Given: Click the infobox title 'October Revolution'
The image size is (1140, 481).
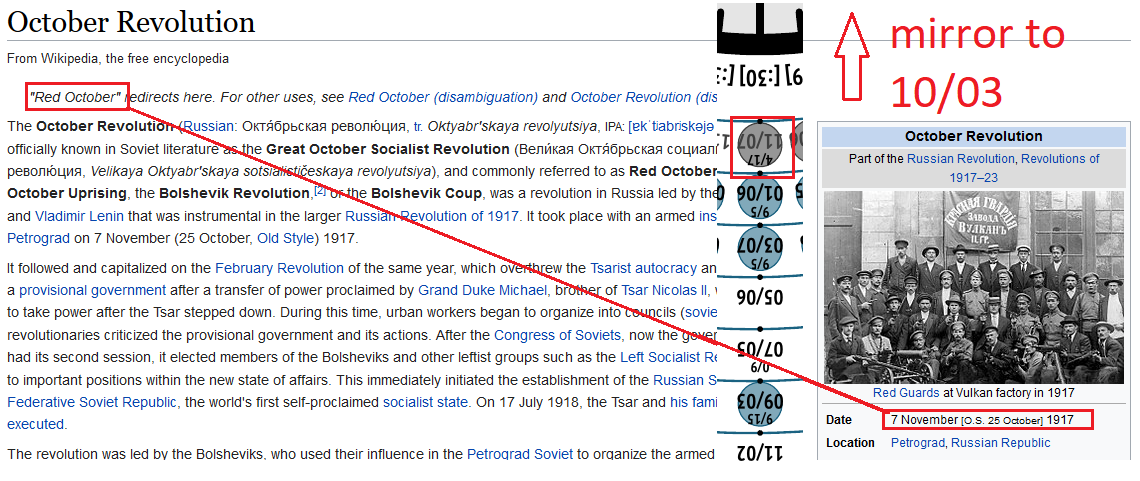Looking at the screenshot, I should pos(974,137).
